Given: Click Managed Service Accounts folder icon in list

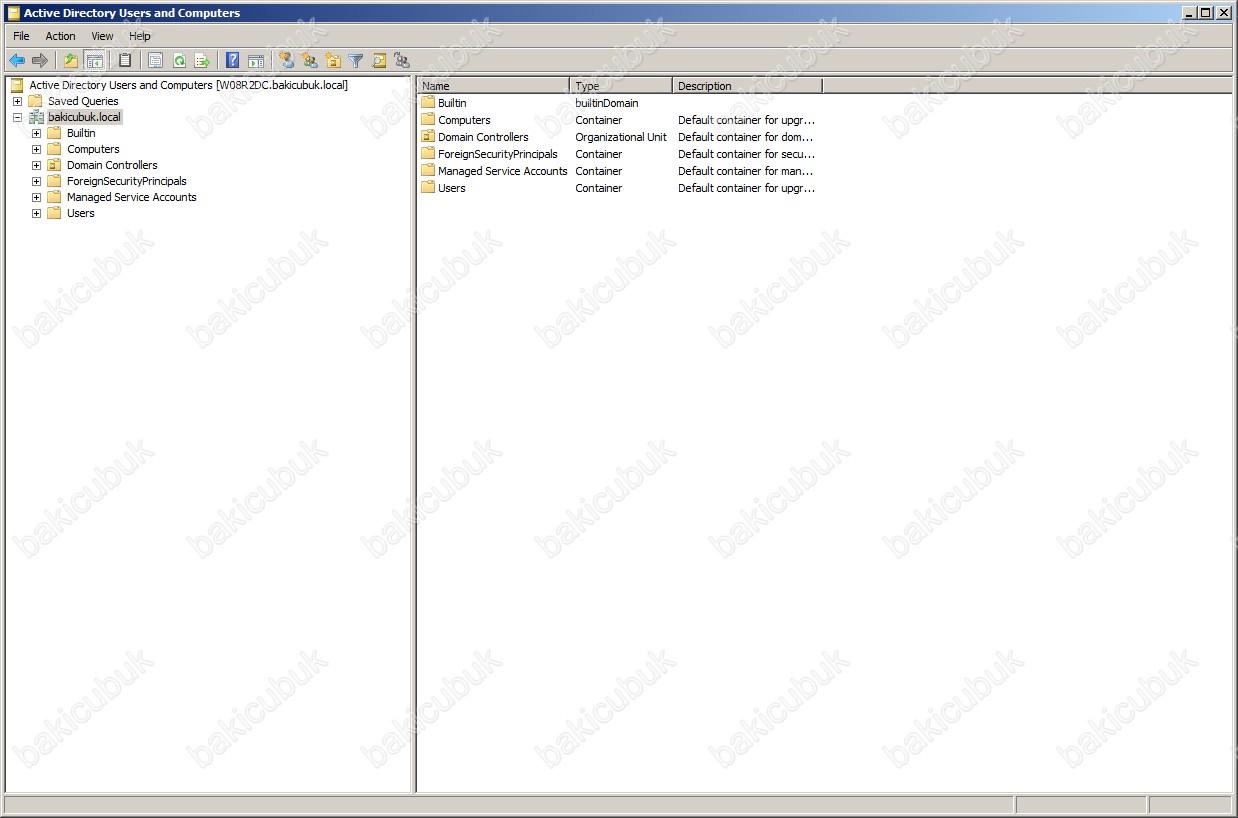Looking at the screenshot, I should 428,171.
